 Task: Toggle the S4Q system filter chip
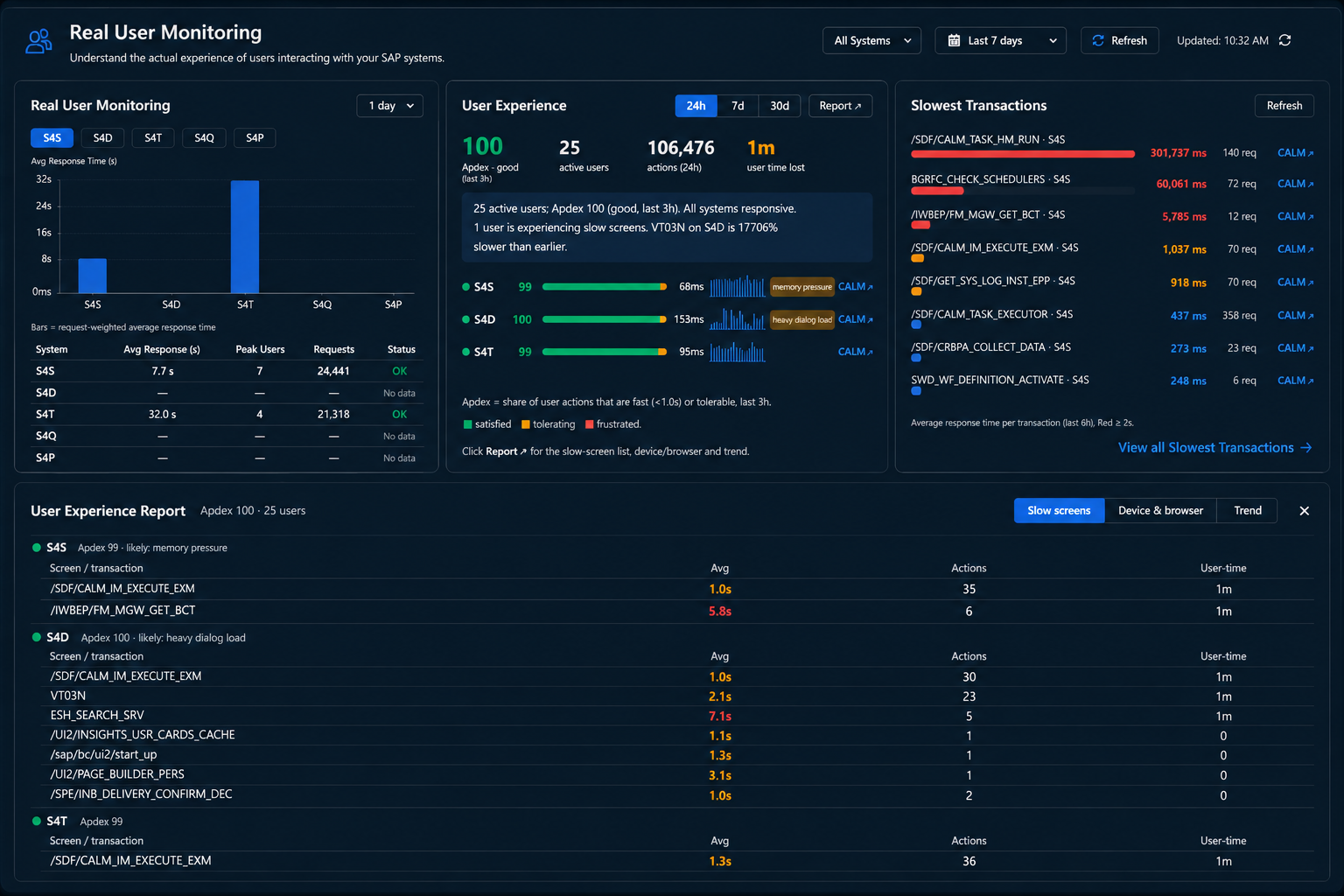point(204,138)
